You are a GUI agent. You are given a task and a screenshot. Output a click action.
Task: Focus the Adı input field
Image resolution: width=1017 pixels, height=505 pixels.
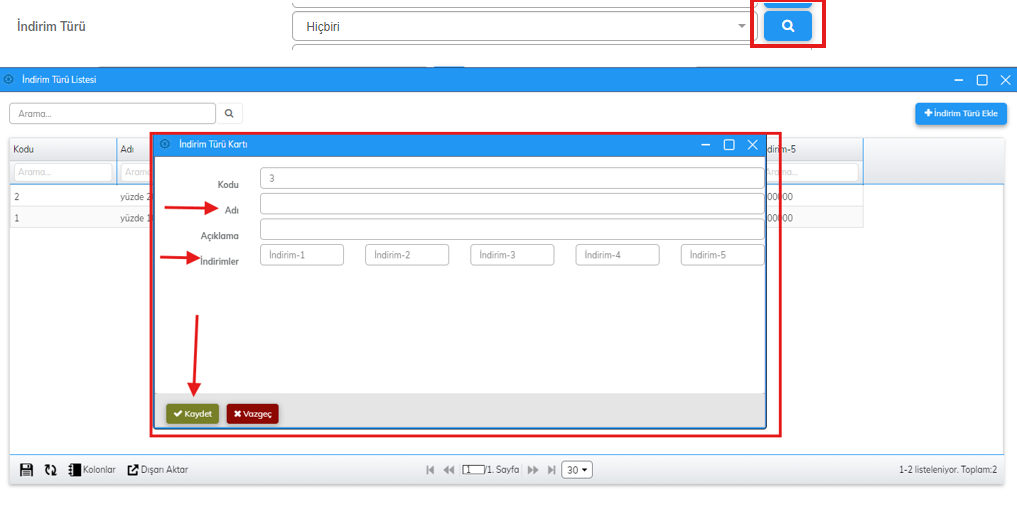(511, 204)
